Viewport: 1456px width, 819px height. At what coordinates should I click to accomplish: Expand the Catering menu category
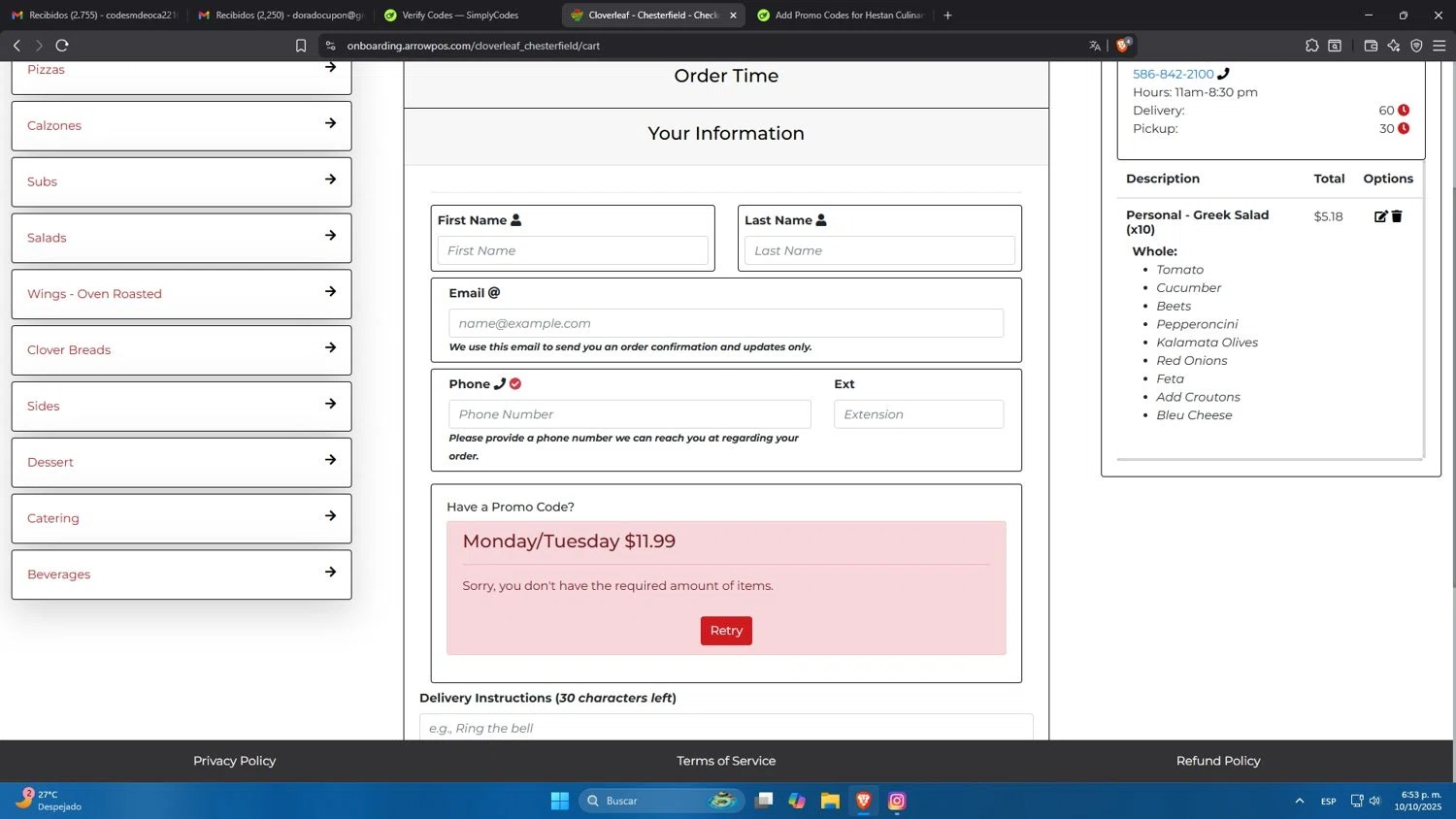pyautogui.click(x=182, y=518)
